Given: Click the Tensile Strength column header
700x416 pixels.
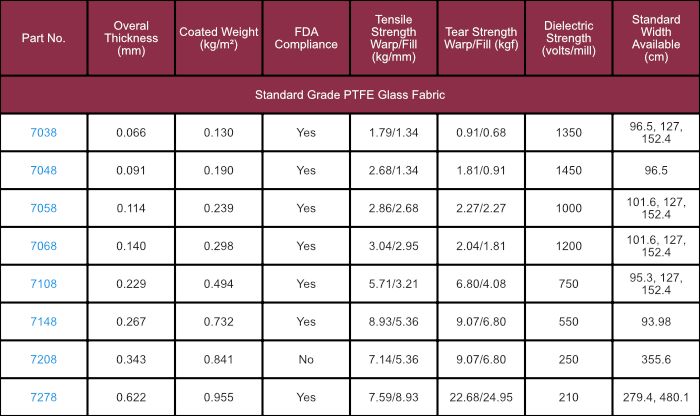Looking at the screenshot, I should coord(393,38).
